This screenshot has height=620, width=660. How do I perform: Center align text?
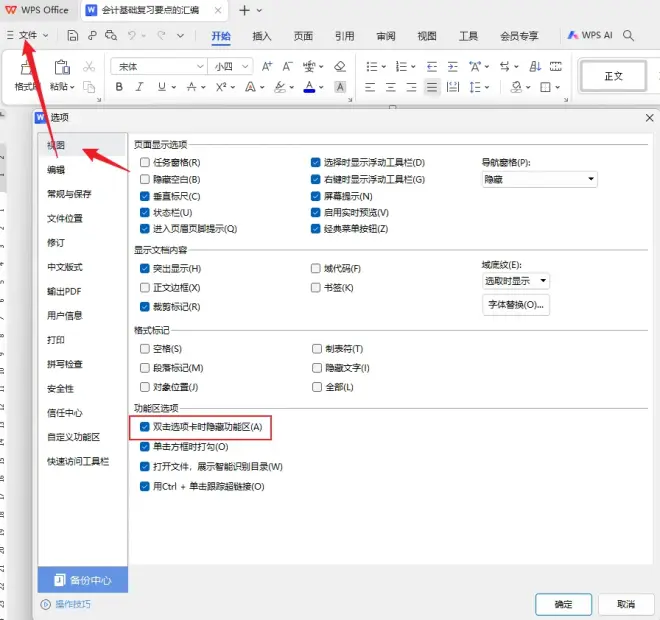click(x=391, y=87)
